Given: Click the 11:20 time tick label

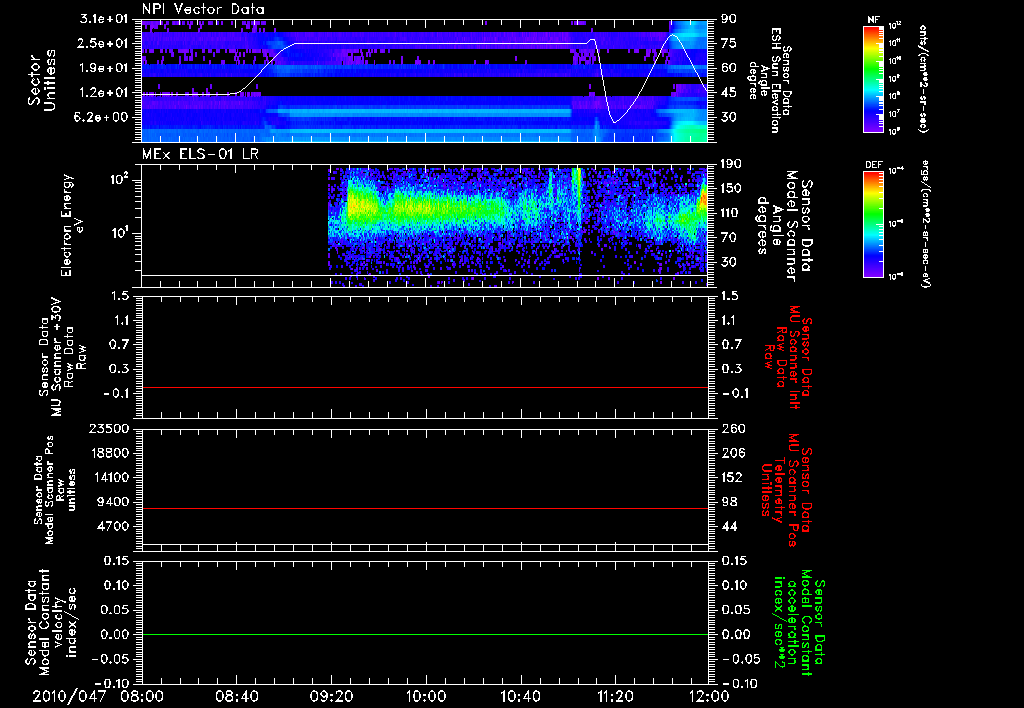Looking at the screenshot, I should 615,696.
